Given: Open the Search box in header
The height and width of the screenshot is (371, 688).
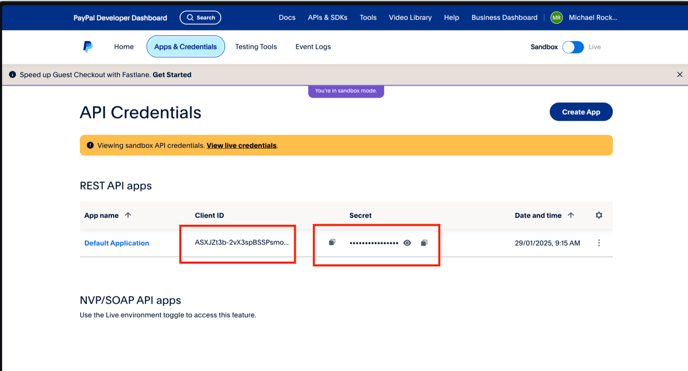Looking at the screenshot, I should (200, 18).
